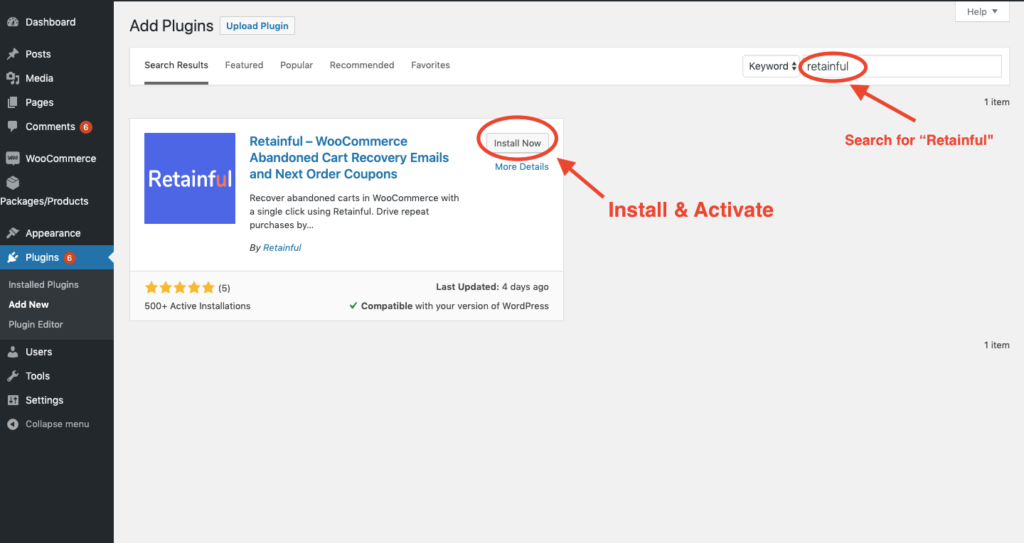Open the Plugin Editor submenu item
The image size is (1024, 543).
tap(36, 324)
